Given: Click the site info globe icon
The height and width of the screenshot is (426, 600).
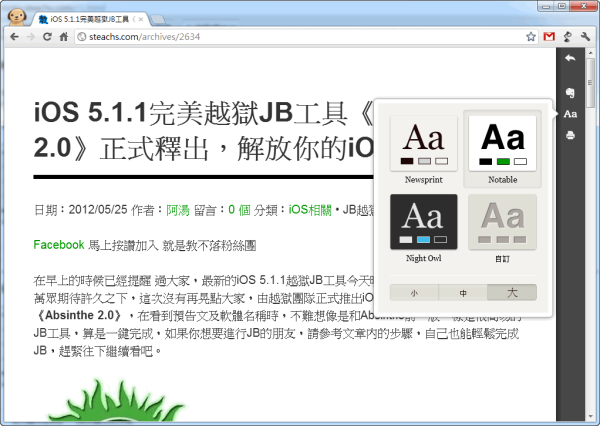Looking at the screenshot, I should [x=82, y=37].
